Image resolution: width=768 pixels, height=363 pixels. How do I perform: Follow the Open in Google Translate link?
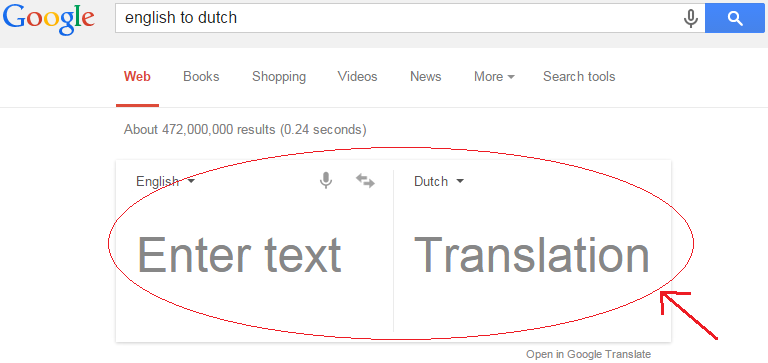(589, 354)
